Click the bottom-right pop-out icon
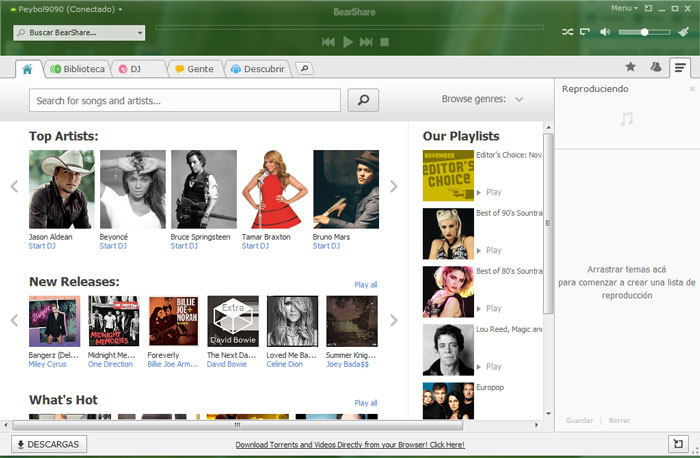The width and height of the screenshot is (700, 458). [x=678, y=444]
